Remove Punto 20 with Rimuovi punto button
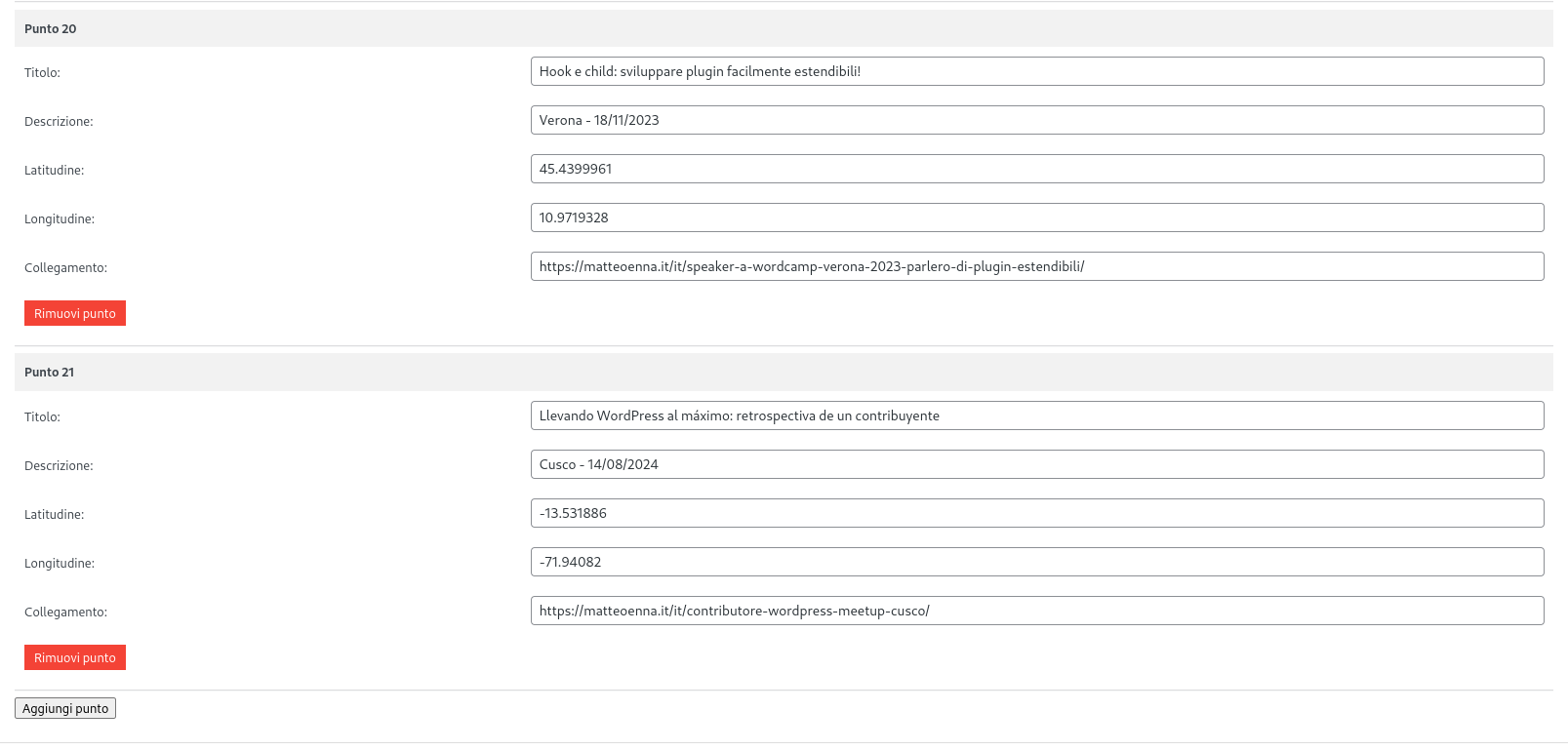Screen dimensions: 1568x751 point(75,313)
